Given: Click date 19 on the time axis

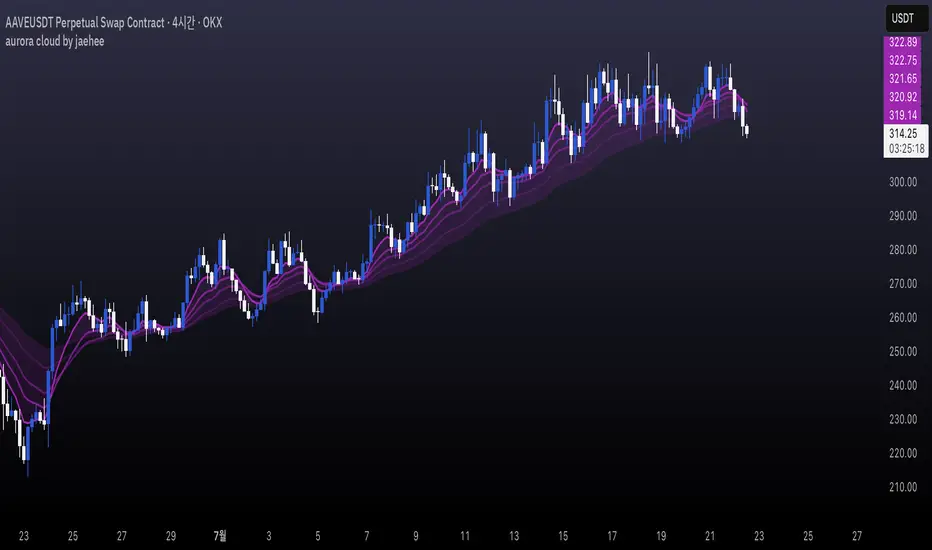Looking at the screenshot, I should click(x=661, y=536).
